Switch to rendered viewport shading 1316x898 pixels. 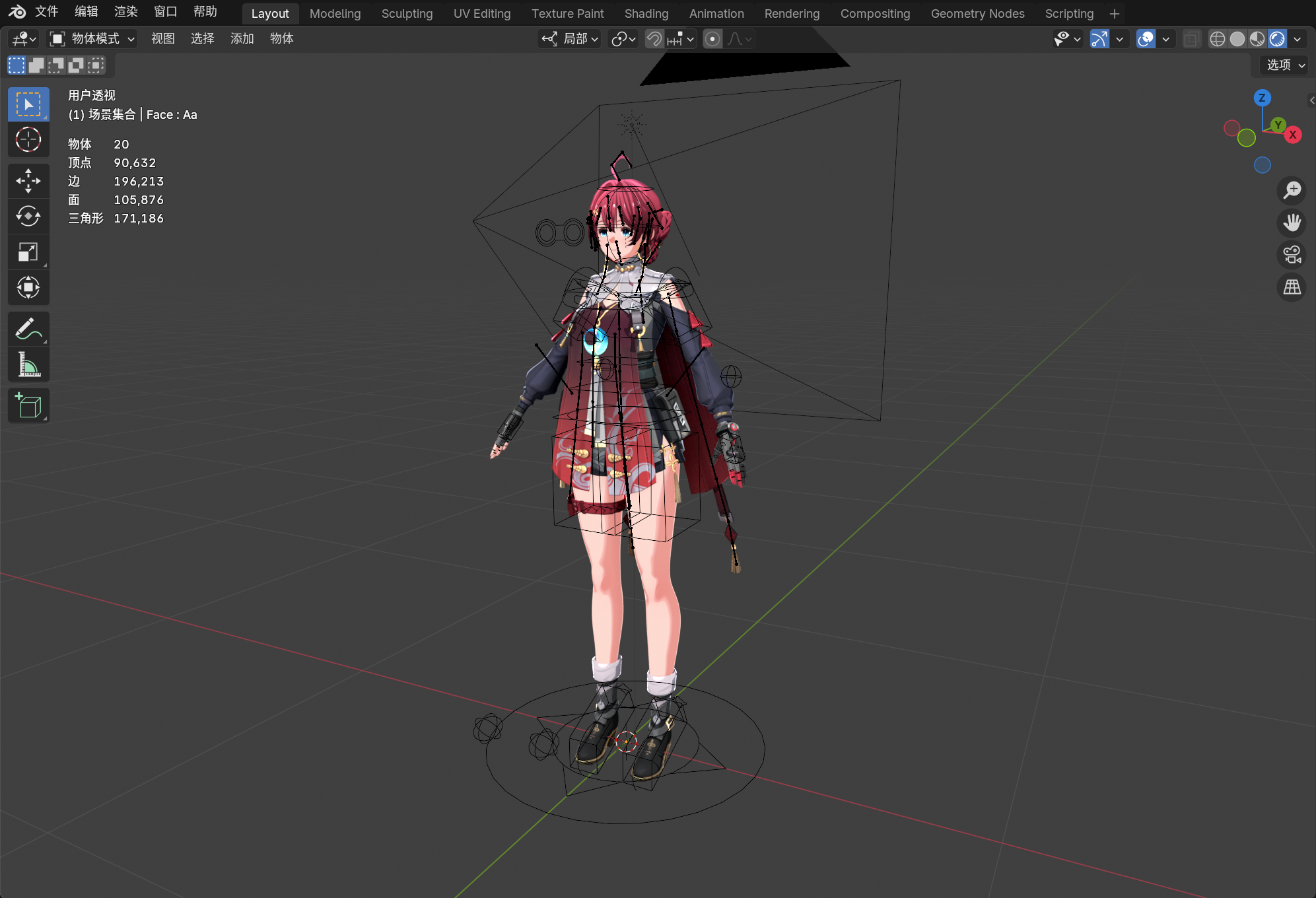pos(1277,39)
